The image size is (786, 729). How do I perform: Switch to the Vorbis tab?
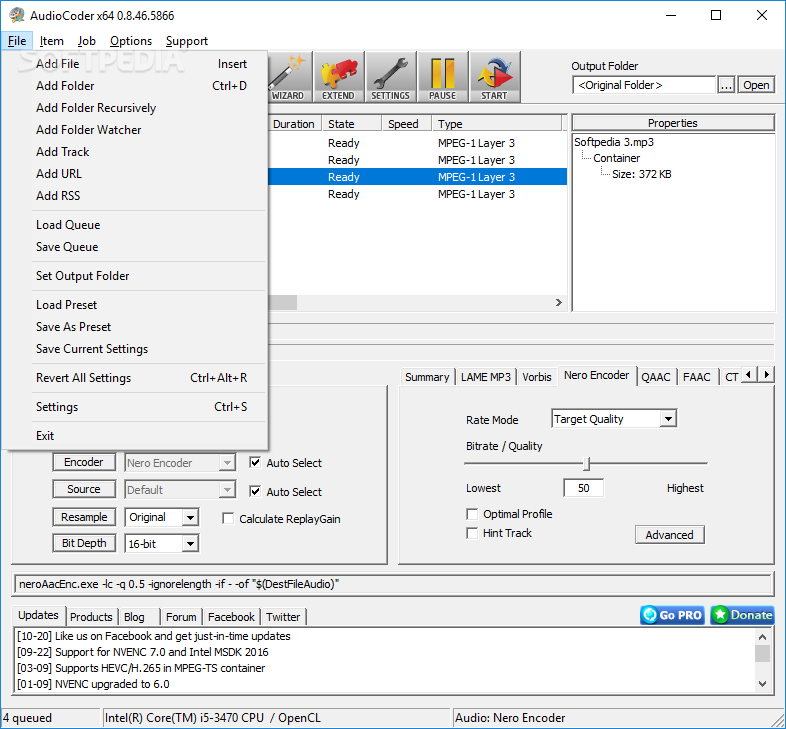536,377
